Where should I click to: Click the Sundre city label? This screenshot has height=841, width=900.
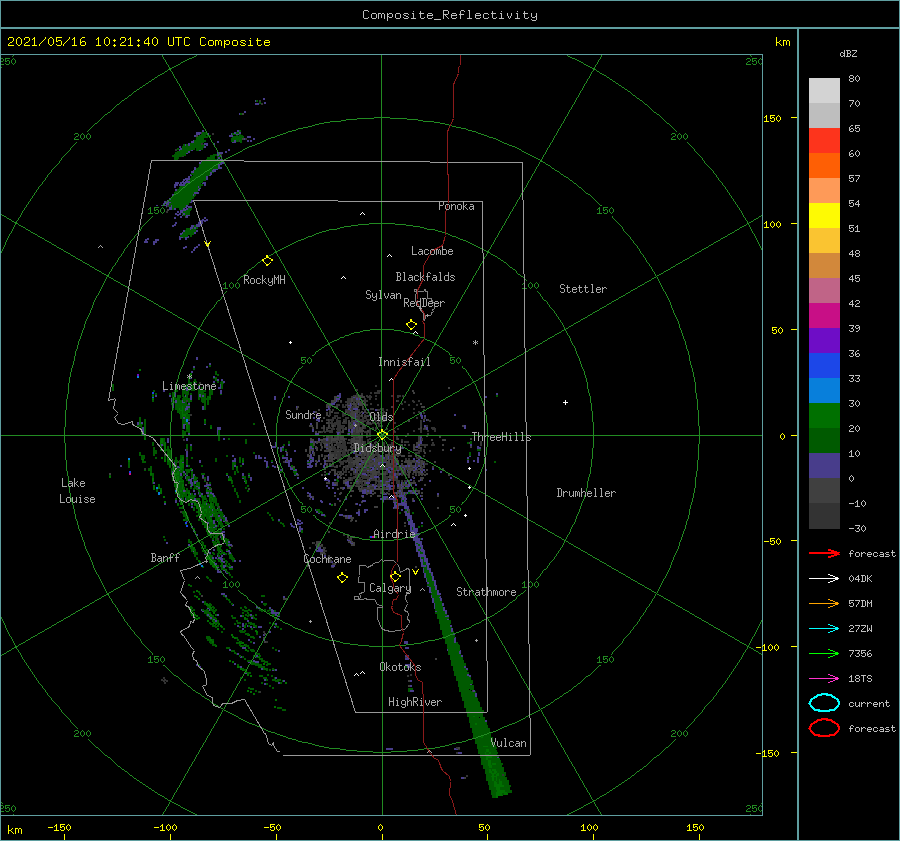303,414
